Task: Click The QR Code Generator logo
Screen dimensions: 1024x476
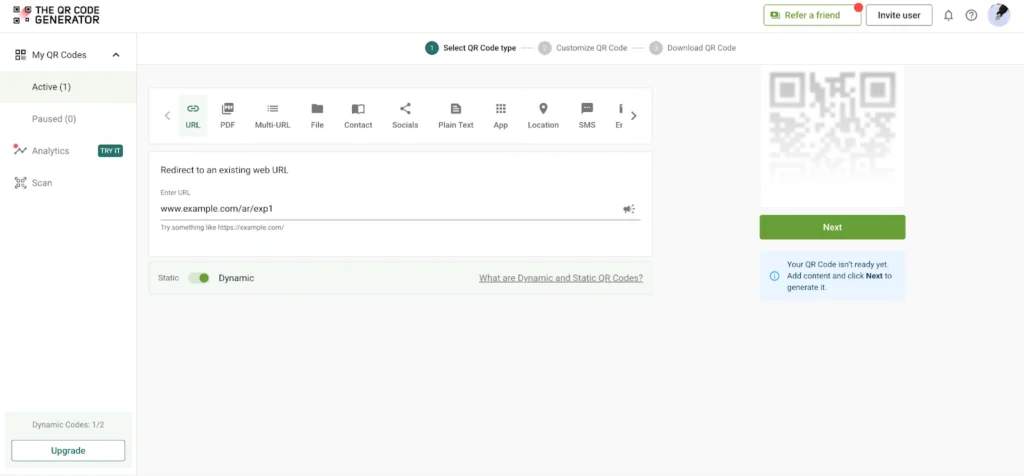Action: [56, 15]
